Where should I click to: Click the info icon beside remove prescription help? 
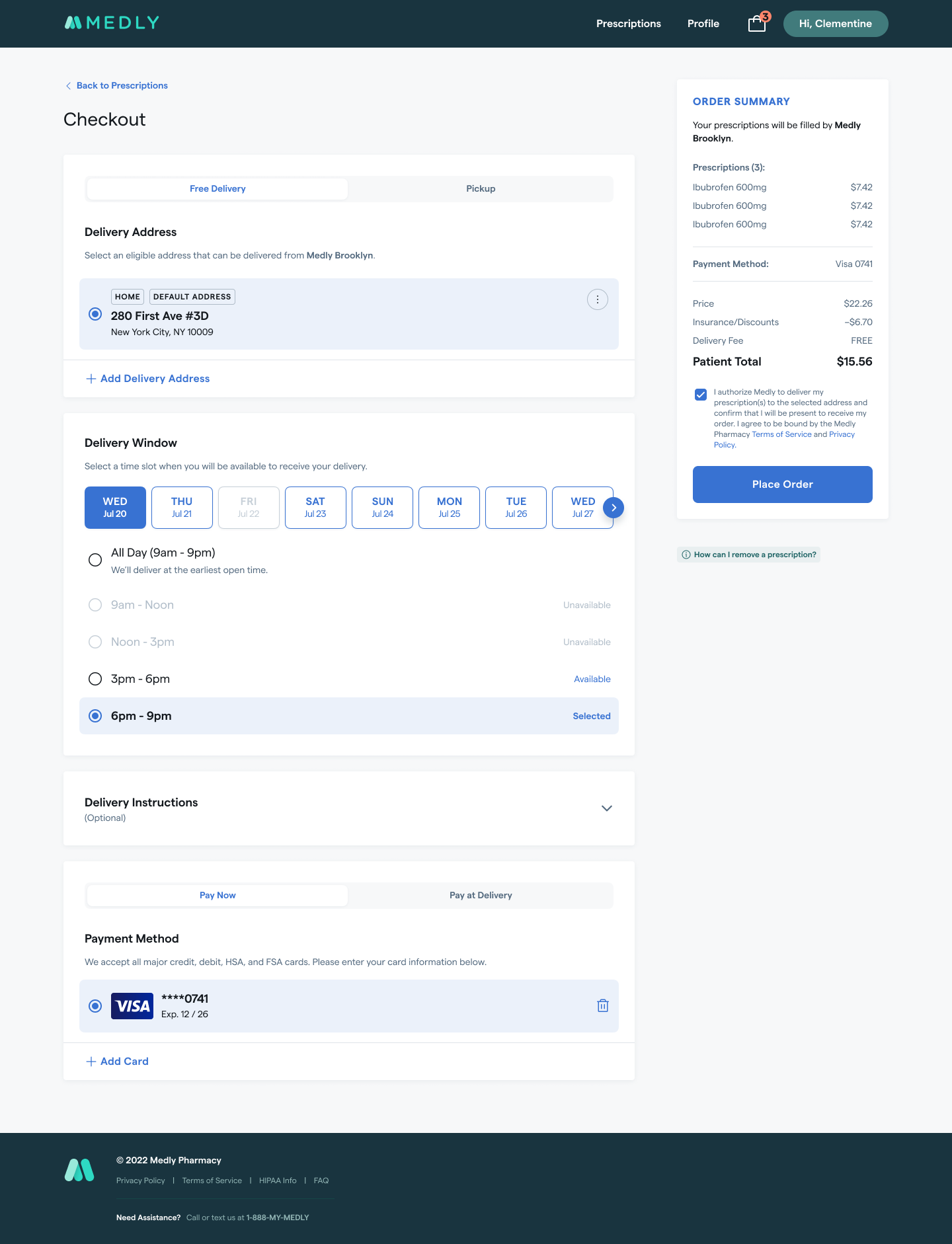click(x=686, y=555)
